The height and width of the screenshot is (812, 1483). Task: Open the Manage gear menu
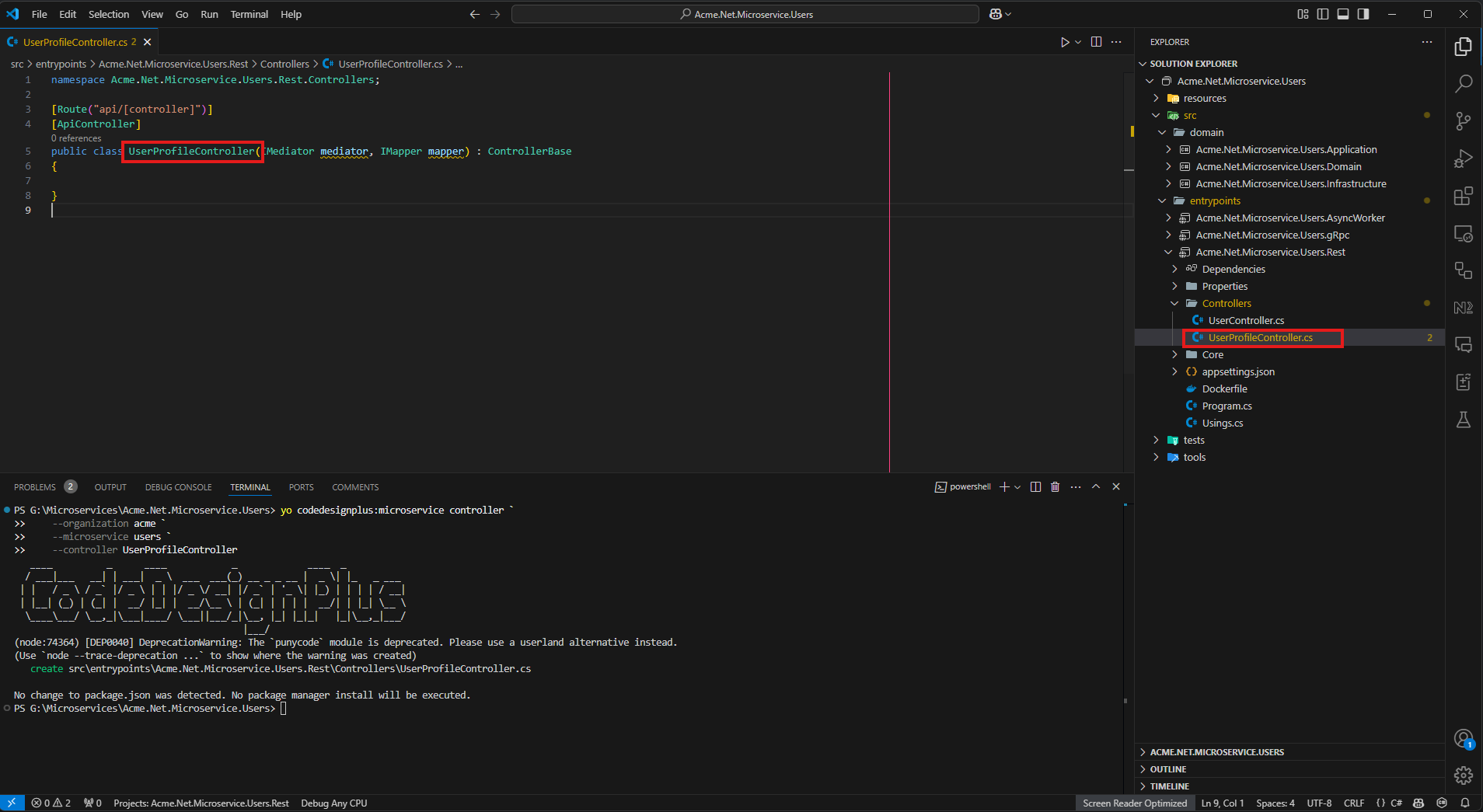click(1464, 775)
